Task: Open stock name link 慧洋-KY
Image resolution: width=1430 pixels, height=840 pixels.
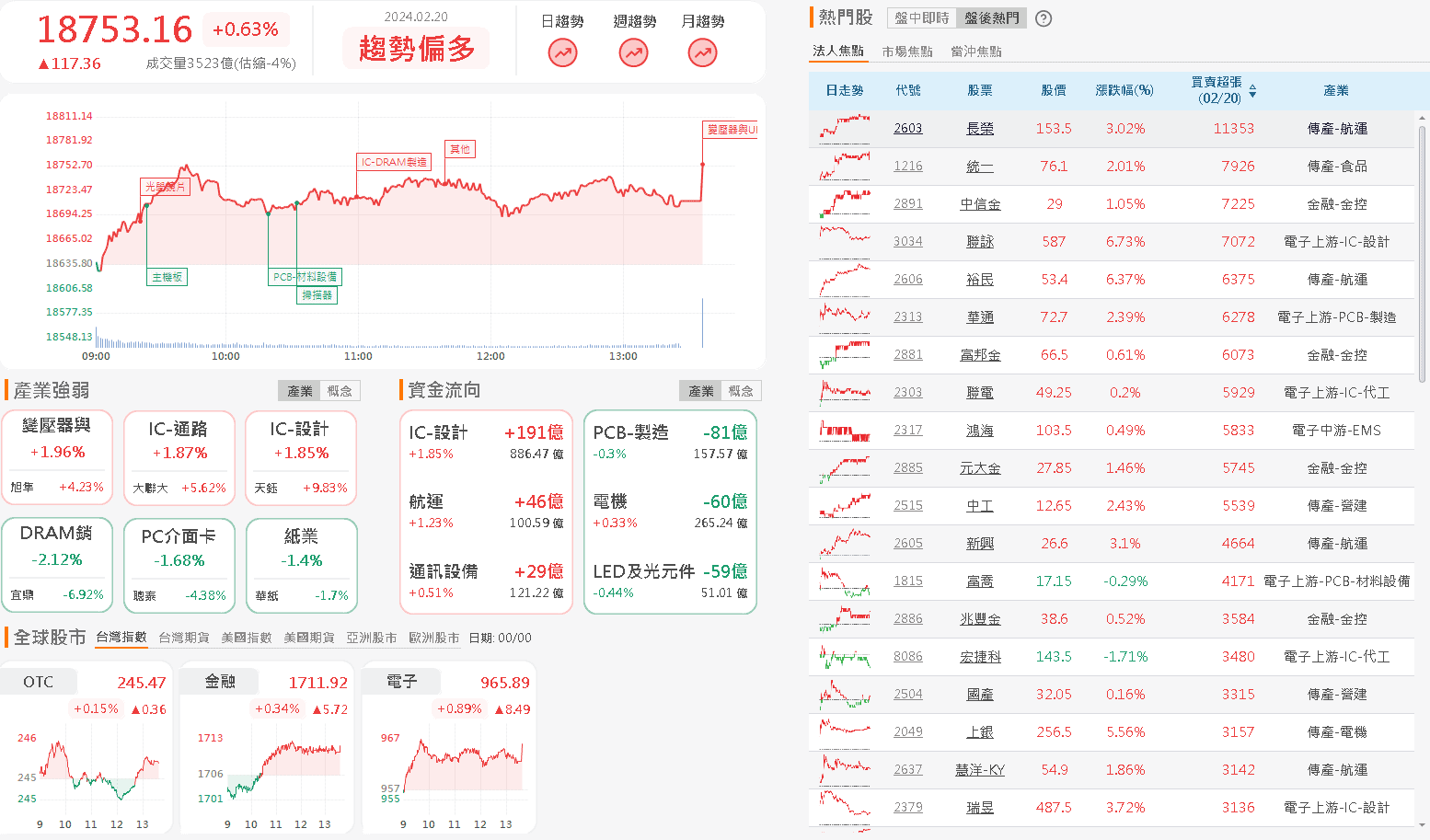Action: coord(980,770)
